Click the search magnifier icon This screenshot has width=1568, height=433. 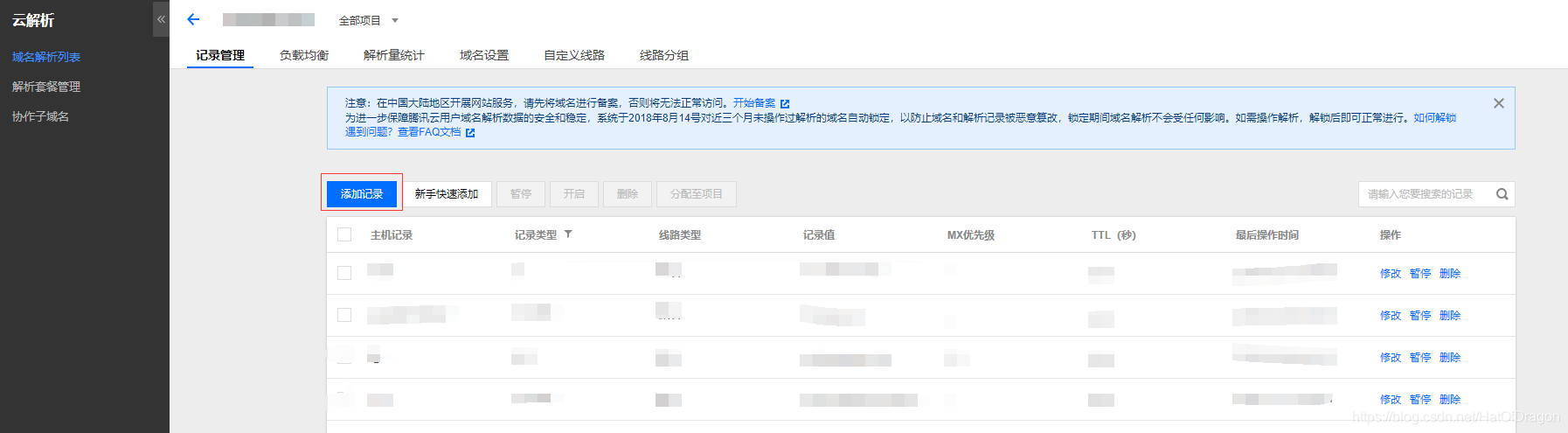point(1502,194)
